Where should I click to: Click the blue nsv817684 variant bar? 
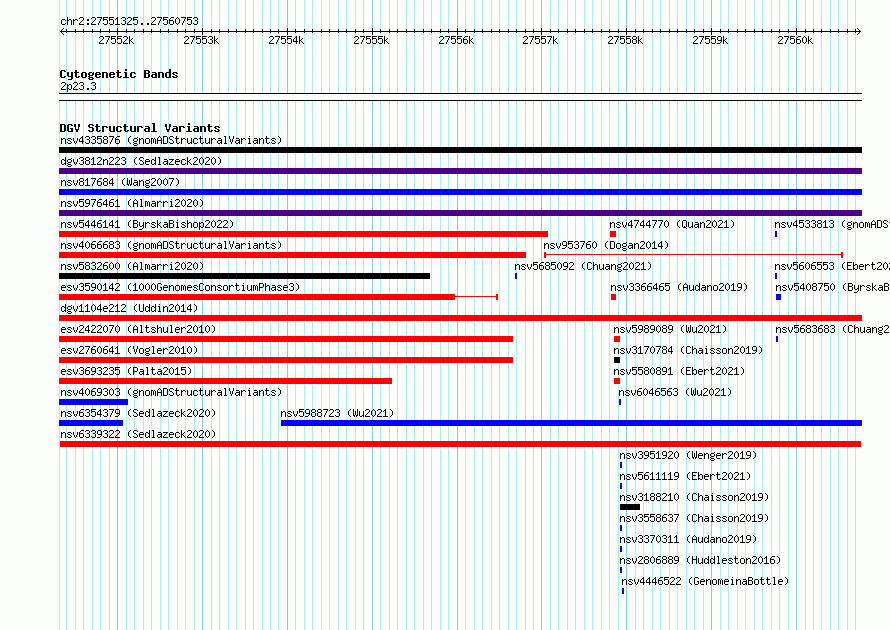(x=460, y=192)
